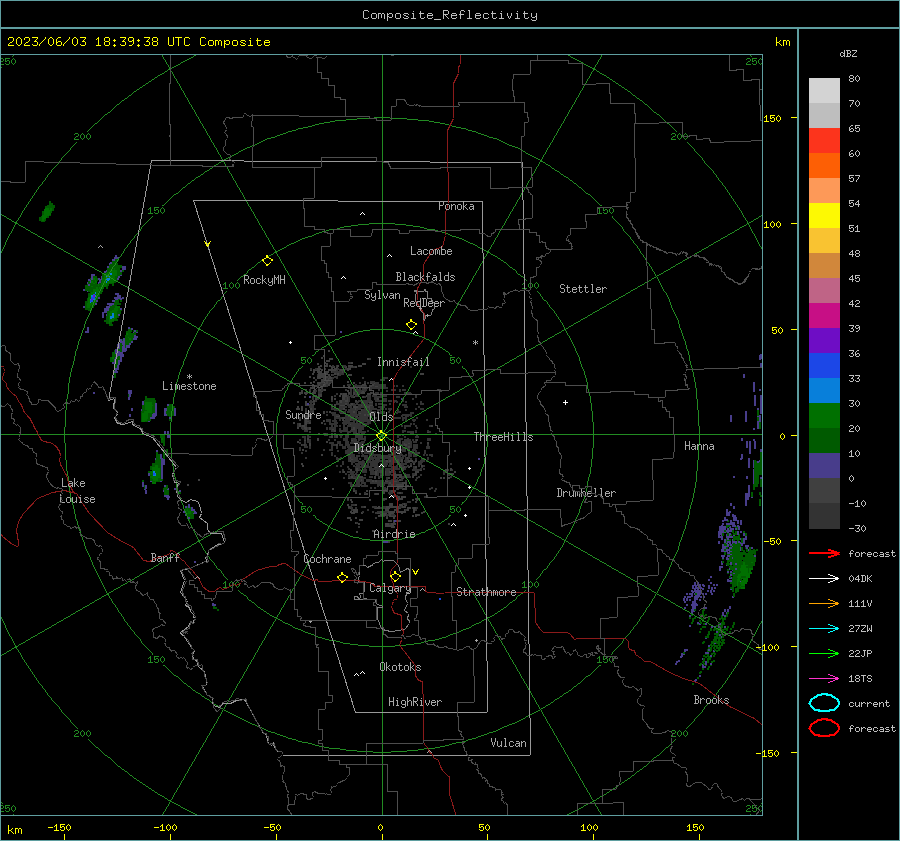Click the red forecast ellipse legend icon
This screenshot has width=900, height=841.
tap(824, 728)
